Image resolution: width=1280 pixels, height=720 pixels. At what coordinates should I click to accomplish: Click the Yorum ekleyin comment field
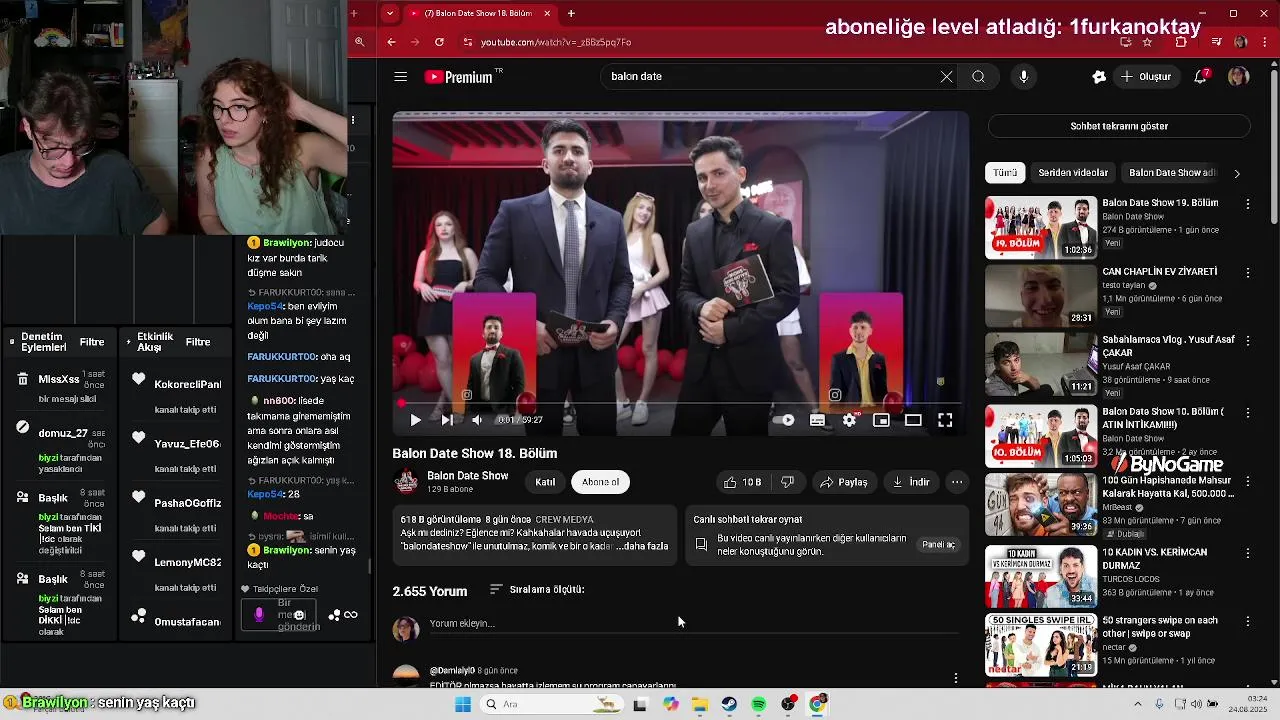coord(693,624)
